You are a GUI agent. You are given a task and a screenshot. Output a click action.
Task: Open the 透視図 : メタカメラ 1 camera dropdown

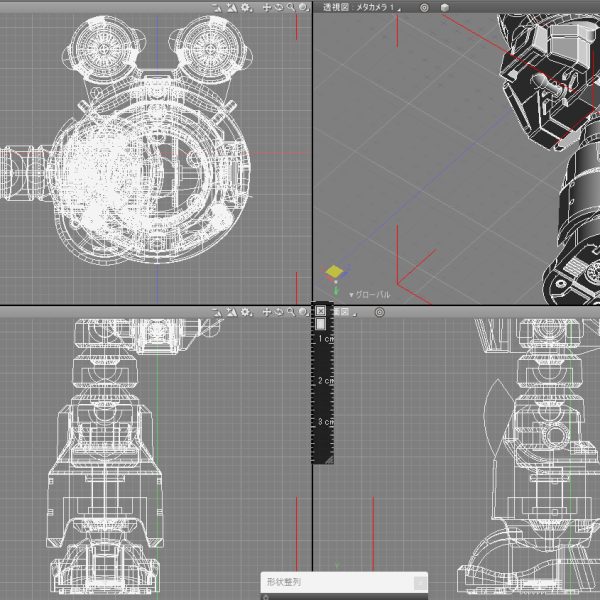[361, 7]
